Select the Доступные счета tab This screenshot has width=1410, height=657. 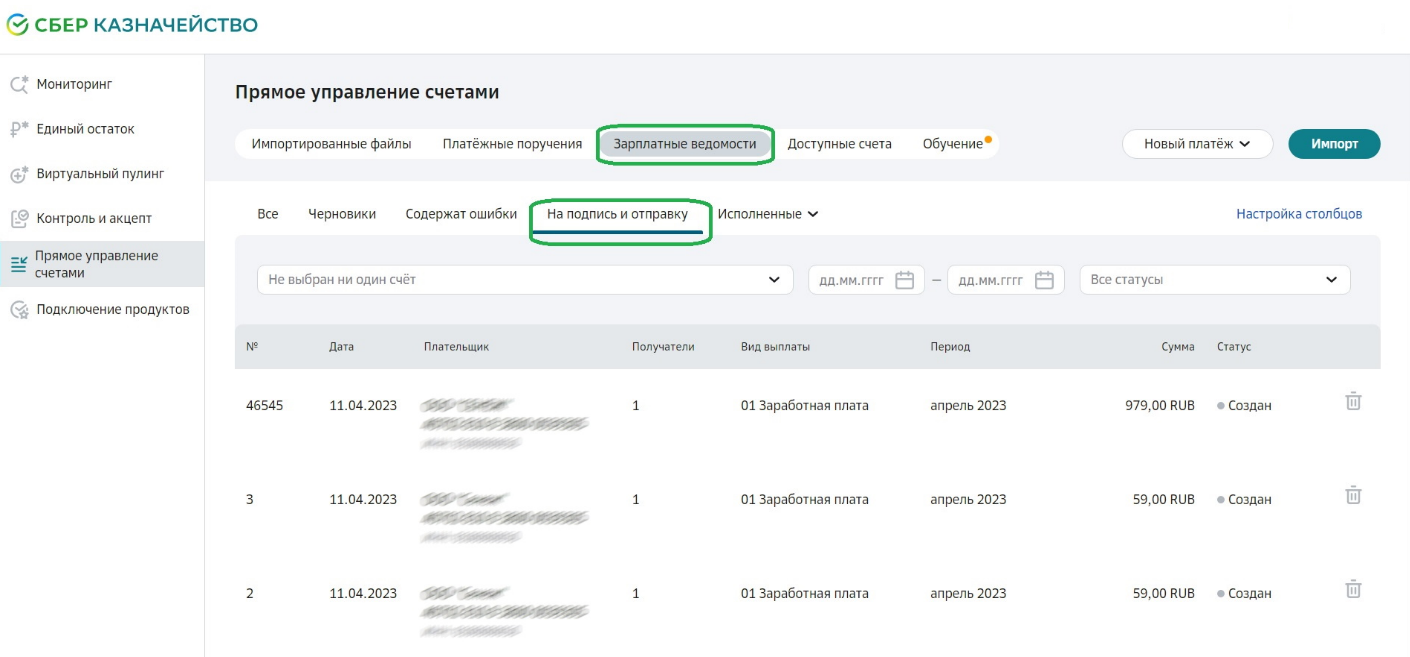click(x=839, y=144)
